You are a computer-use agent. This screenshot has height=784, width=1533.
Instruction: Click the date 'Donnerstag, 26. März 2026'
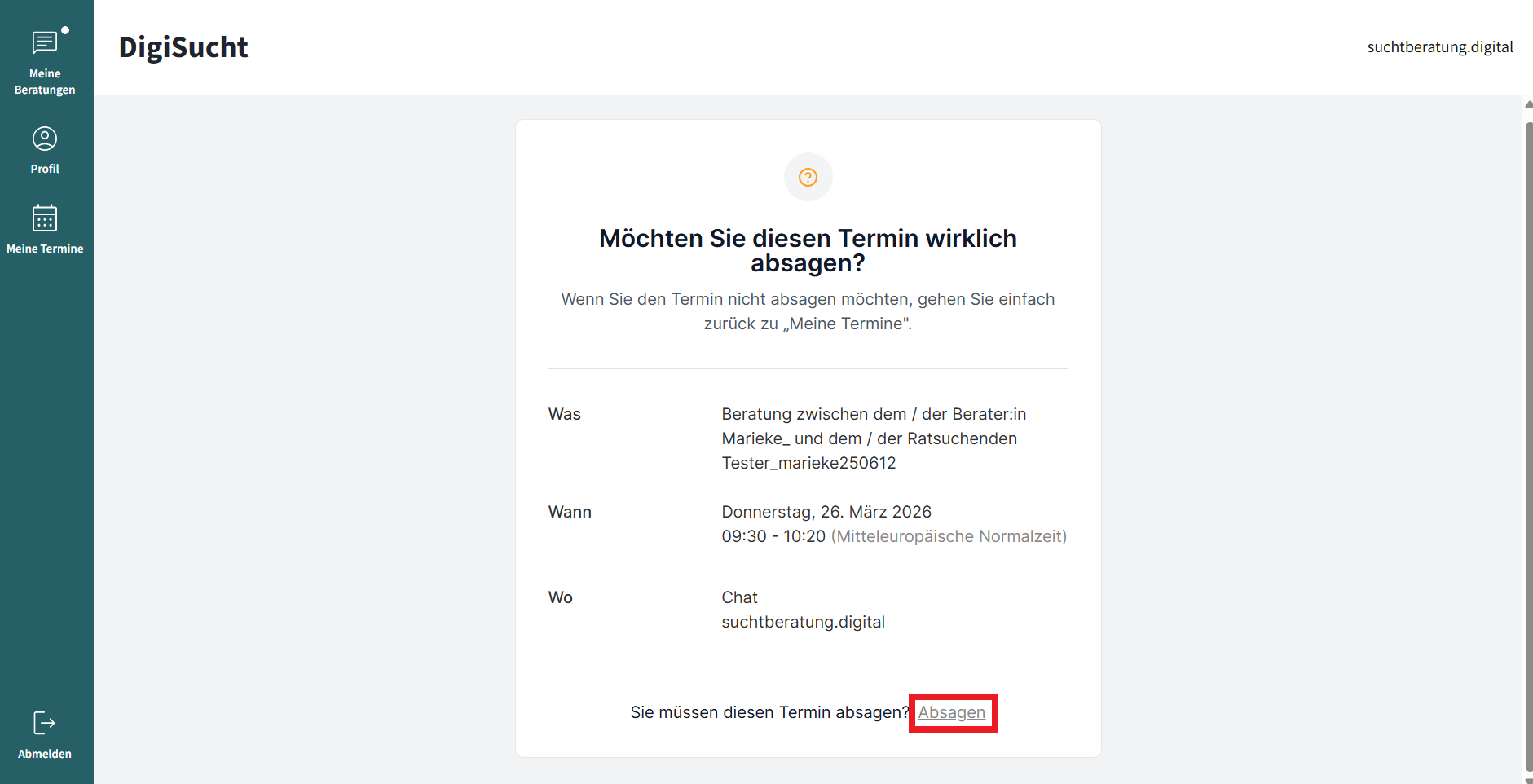[826, 512]
